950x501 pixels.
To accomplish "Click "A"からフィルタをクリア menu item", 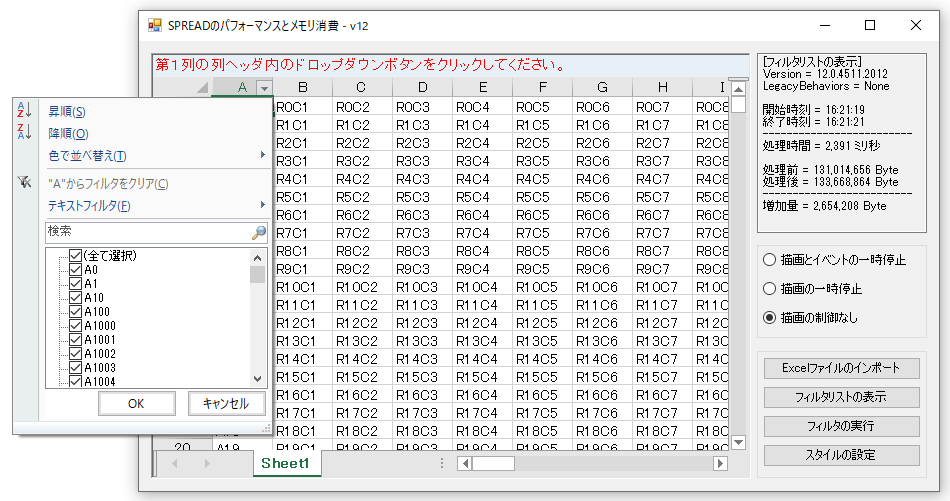I will coord(108,184).
